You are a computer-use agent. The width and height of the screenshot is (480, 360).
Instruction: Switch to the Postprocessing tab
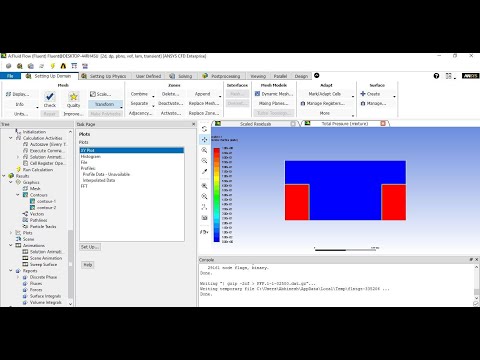click(x=221, y=76)
